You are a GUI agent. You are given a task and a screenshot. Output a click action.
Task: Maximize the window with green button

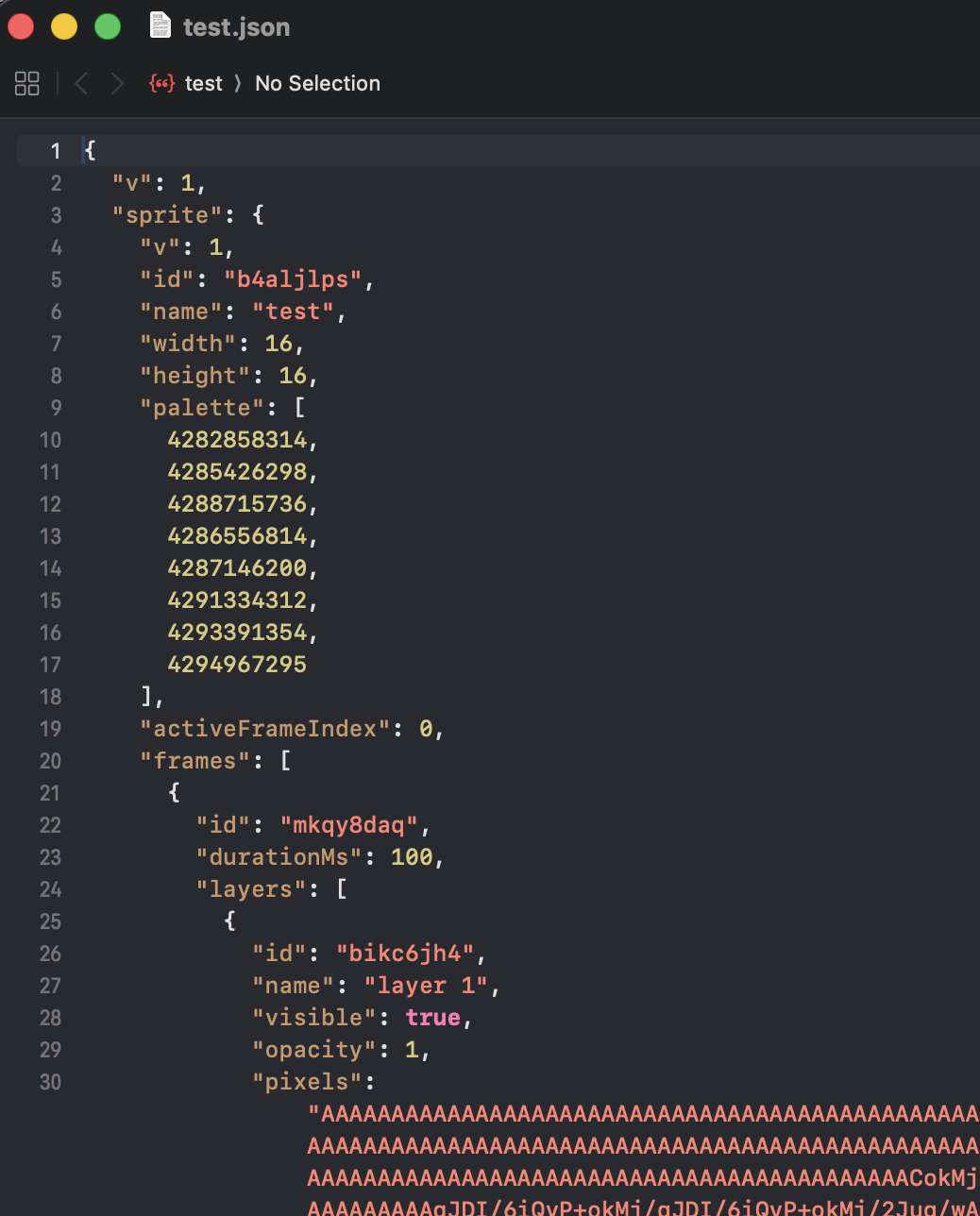(x=108, y=26)
